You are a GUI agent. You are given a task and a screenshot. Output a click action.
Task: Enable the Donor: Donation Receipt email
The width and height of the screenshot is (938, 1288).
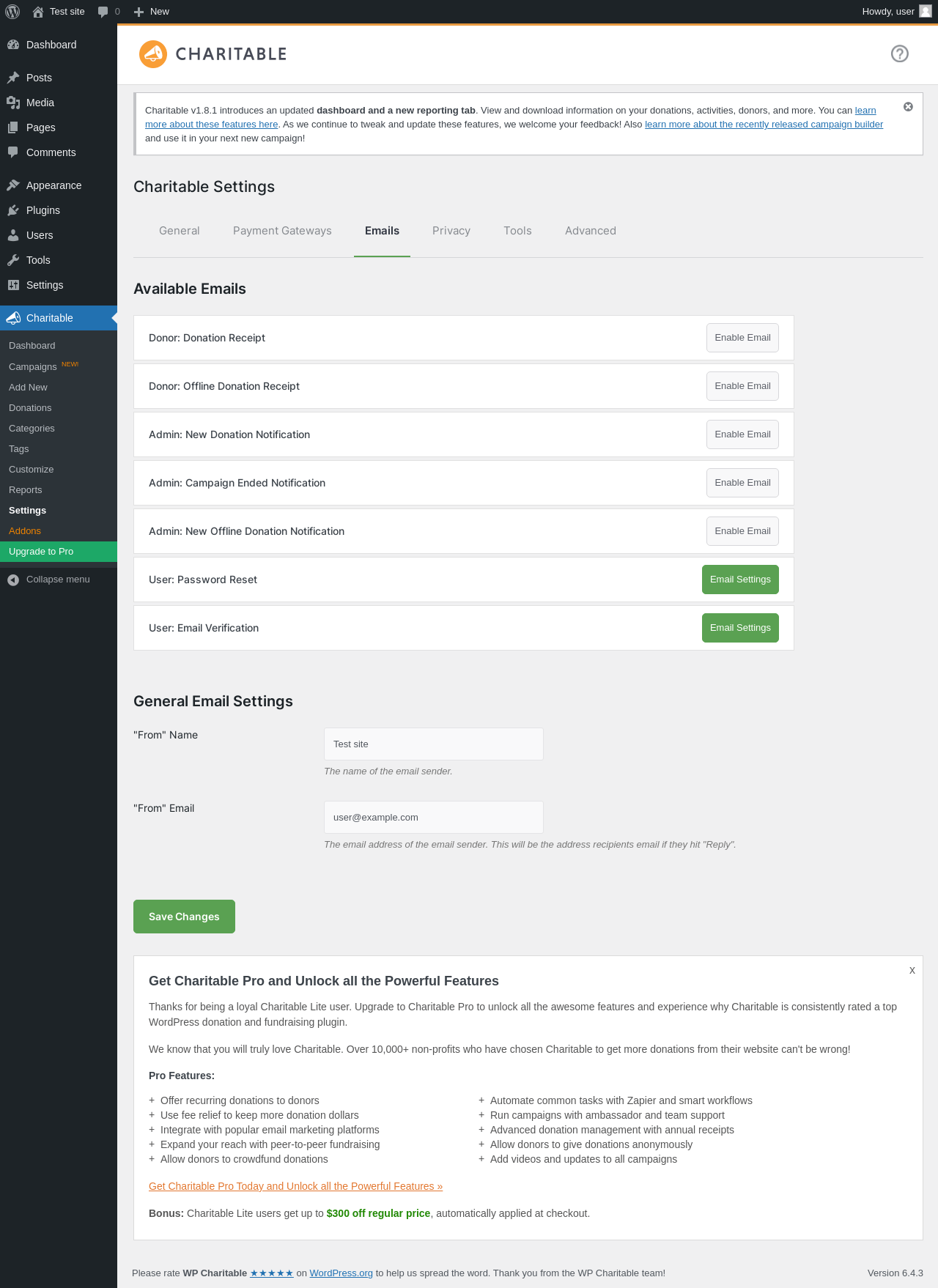tap(742, 338)
